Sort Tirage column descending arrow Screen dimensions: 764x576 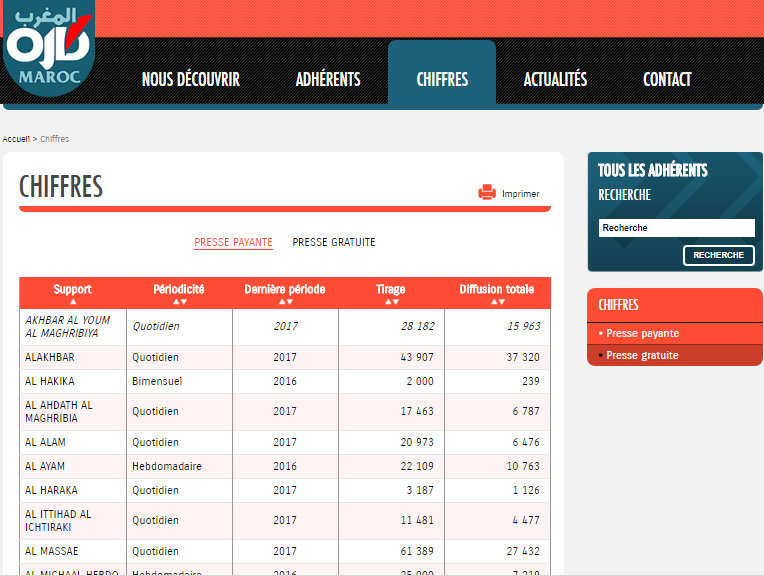(x=395, y=302)
